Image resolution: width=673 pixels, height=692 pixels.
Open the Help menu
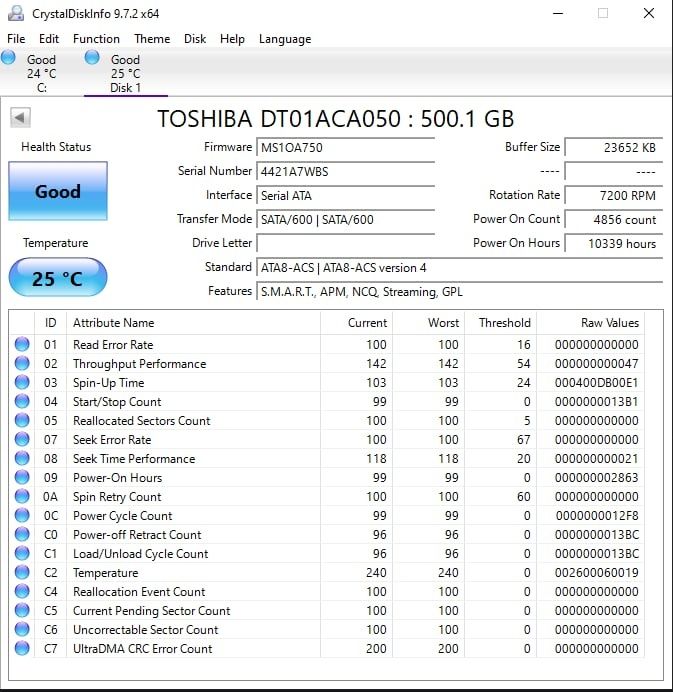point(232,39)
